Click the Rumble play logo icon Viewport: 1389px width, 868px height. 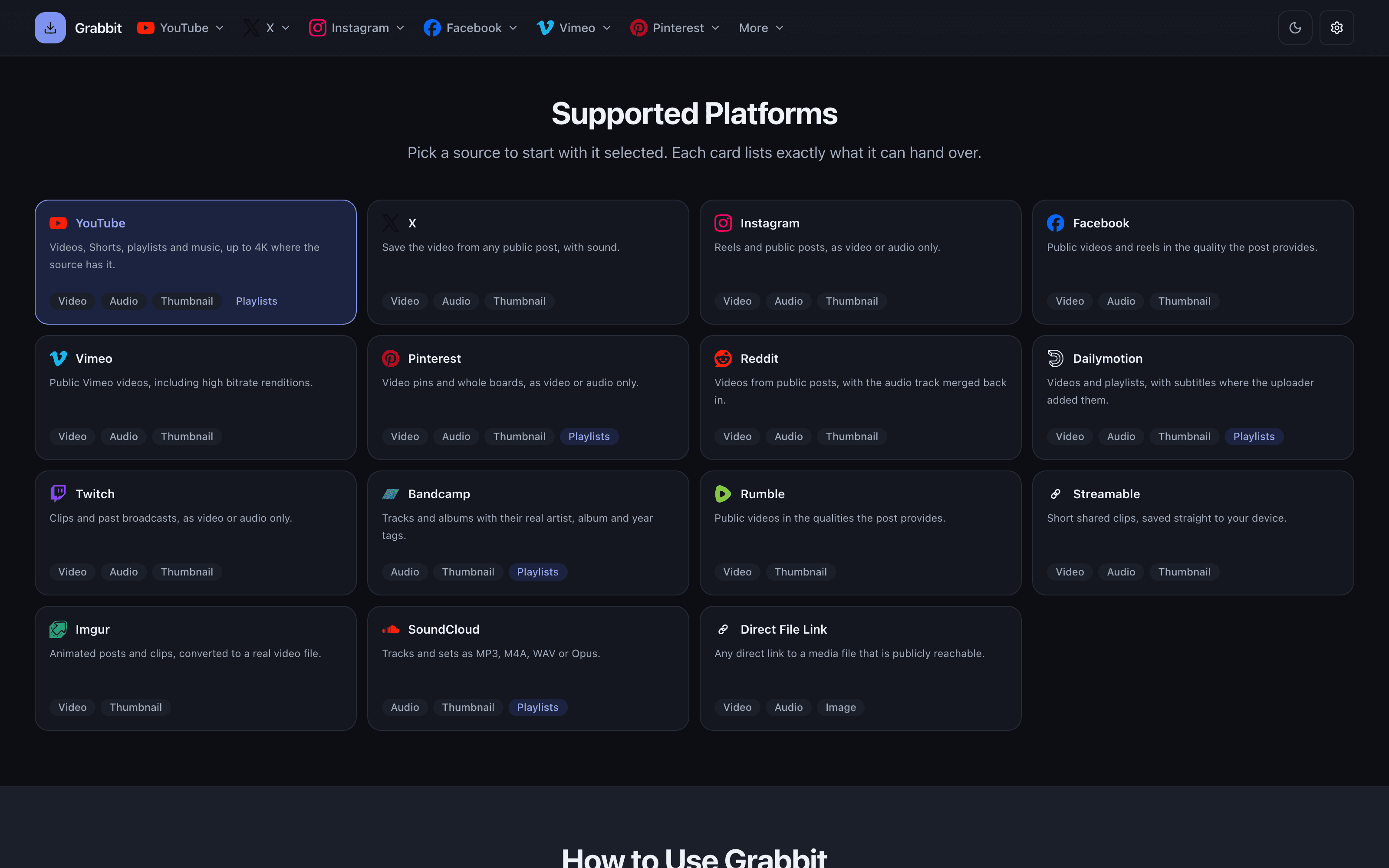pyautogui.click(x=723, y=494)
